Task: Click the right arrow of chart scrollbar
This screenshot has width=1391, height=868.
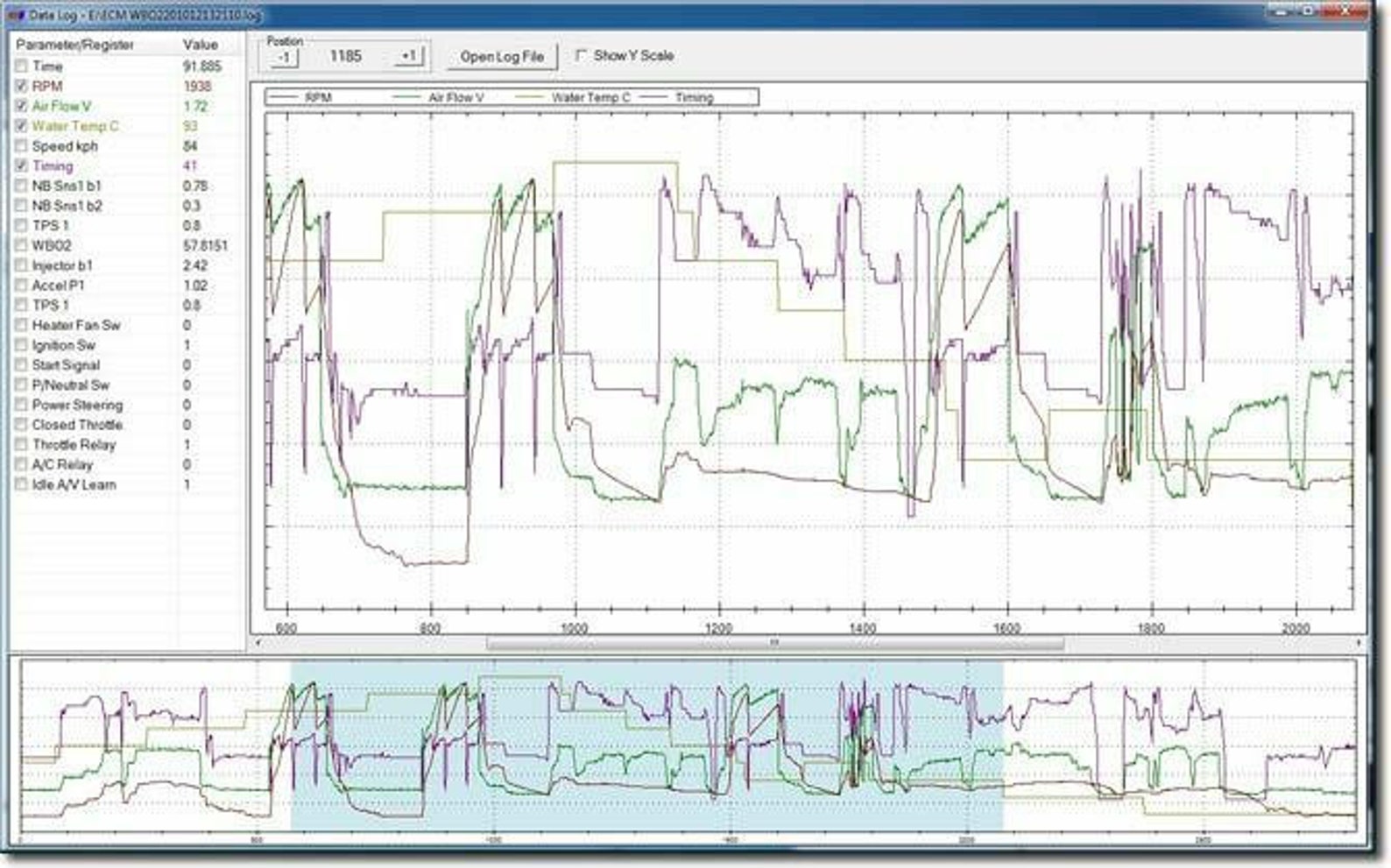Action: click(x=1359, y=643)
